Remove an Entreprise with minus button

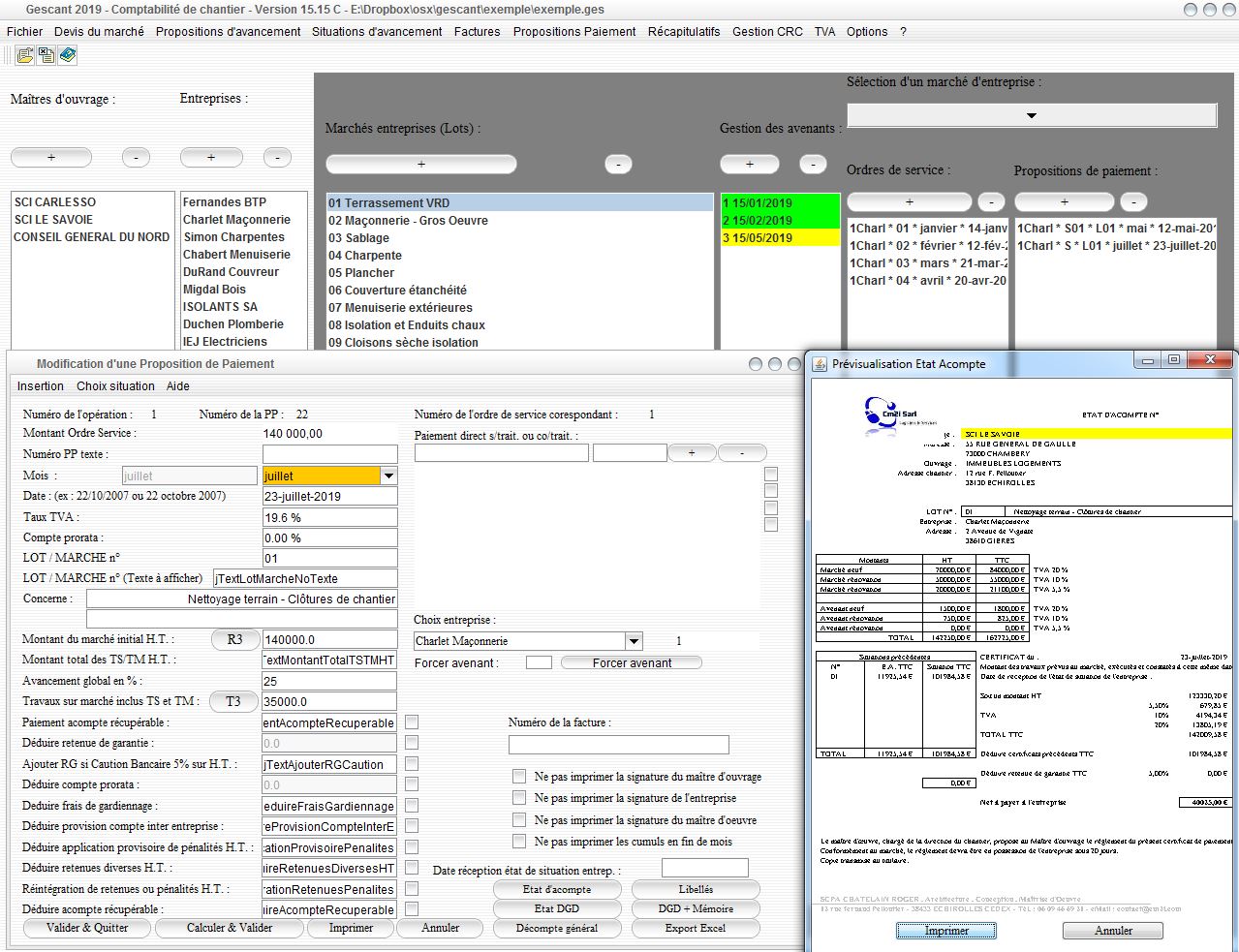coord(277,157)
